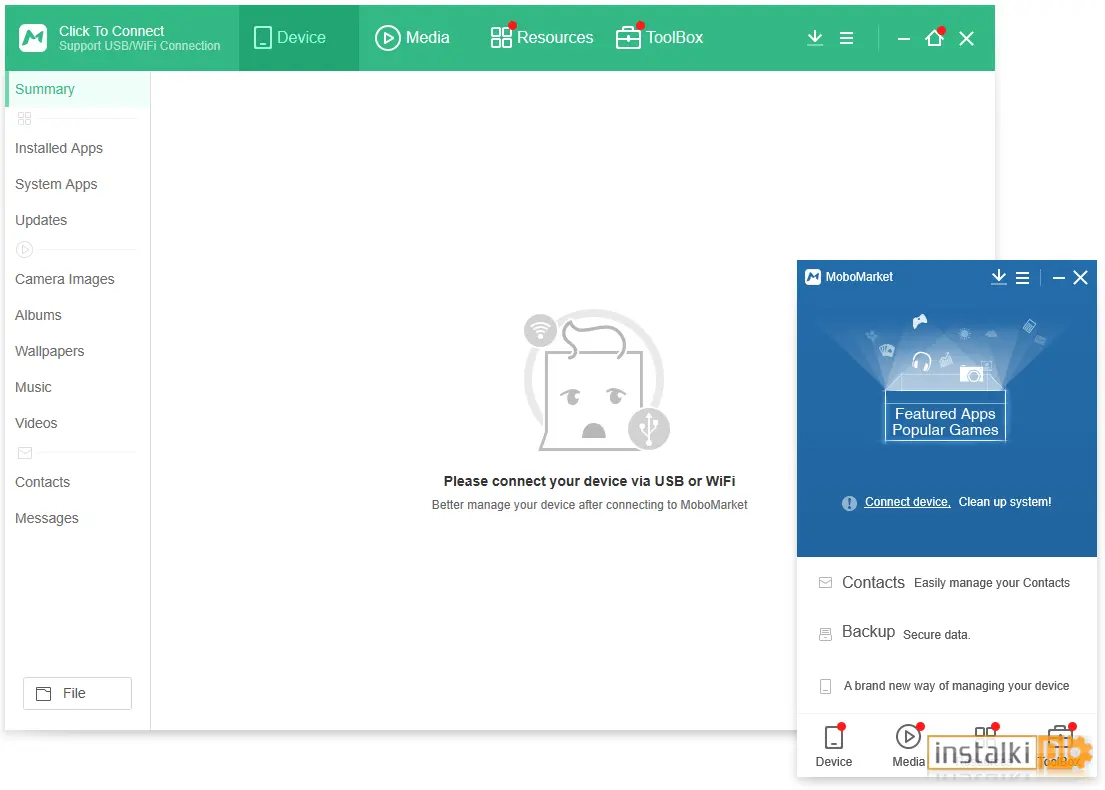1105x790 pixels.
Task: Open Wallpapers in sidebar
Action: click(x=49, y=351)
